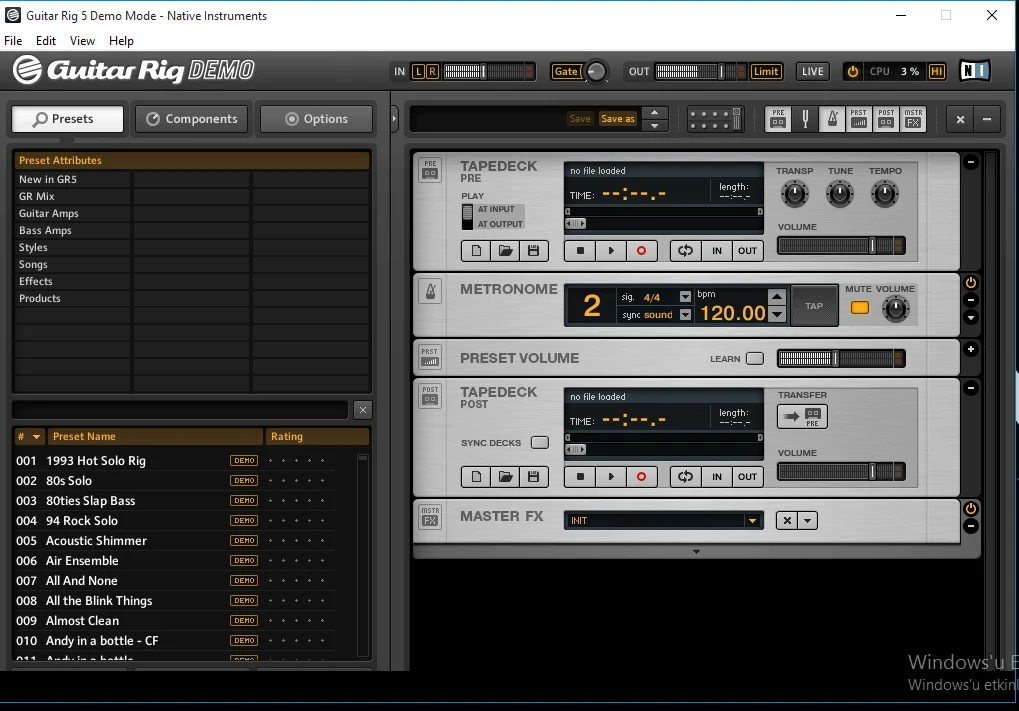Tap tempo with TAP button
Image resolution: width=1019 pixels, height=711 pixels.
(x=814, y=305)
